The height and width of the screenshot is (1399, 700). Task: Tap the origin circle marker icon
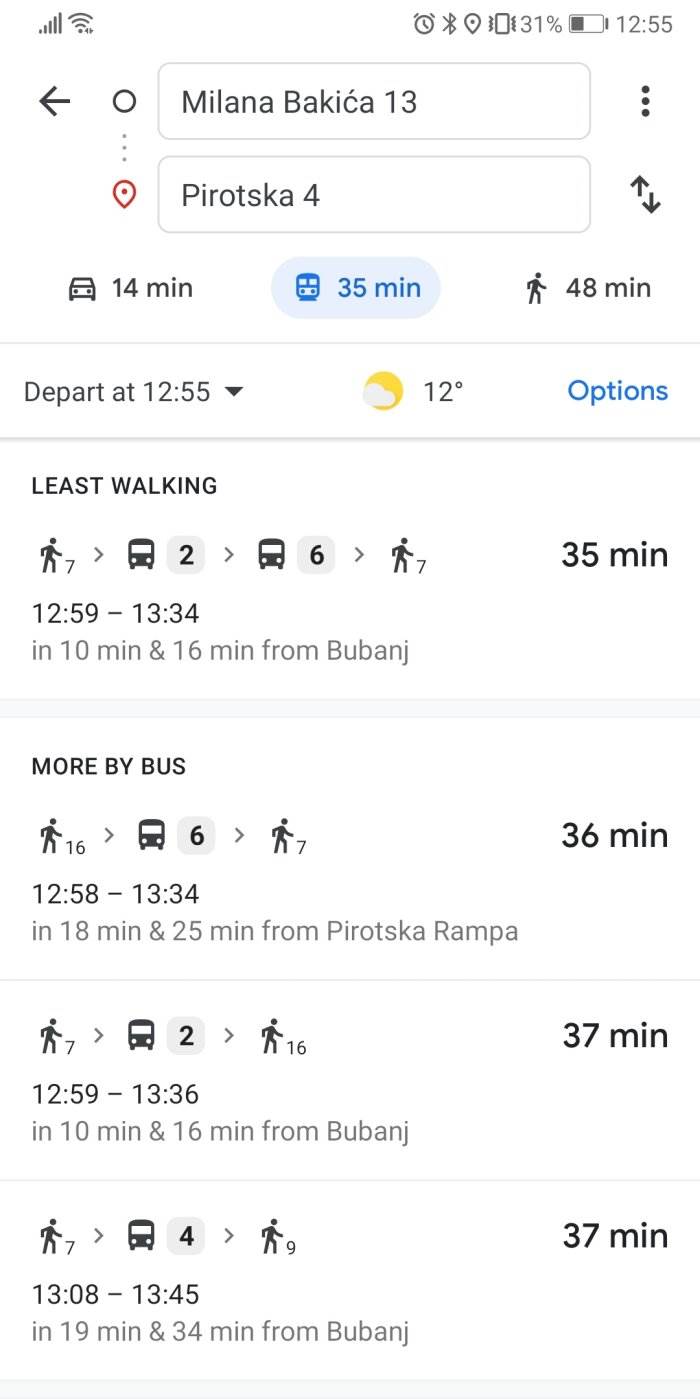click(x=124, y=101)
